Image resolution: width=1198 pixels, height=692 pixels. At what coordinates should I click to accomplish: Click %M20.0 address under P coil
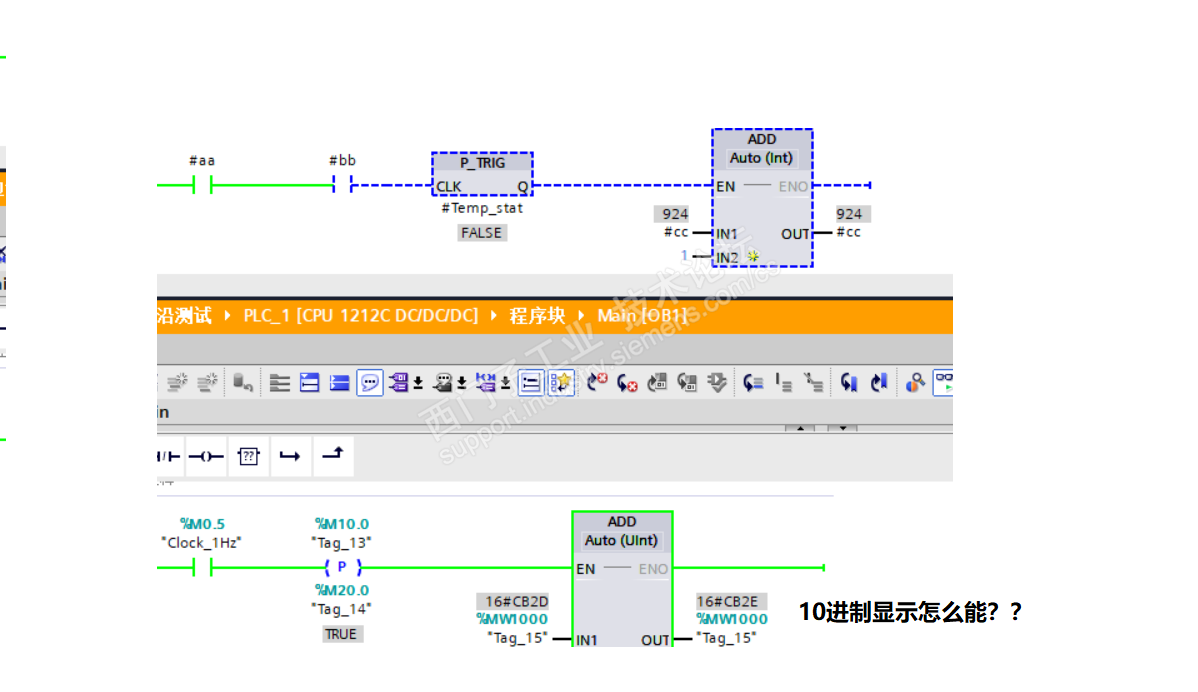pos(342,590)
